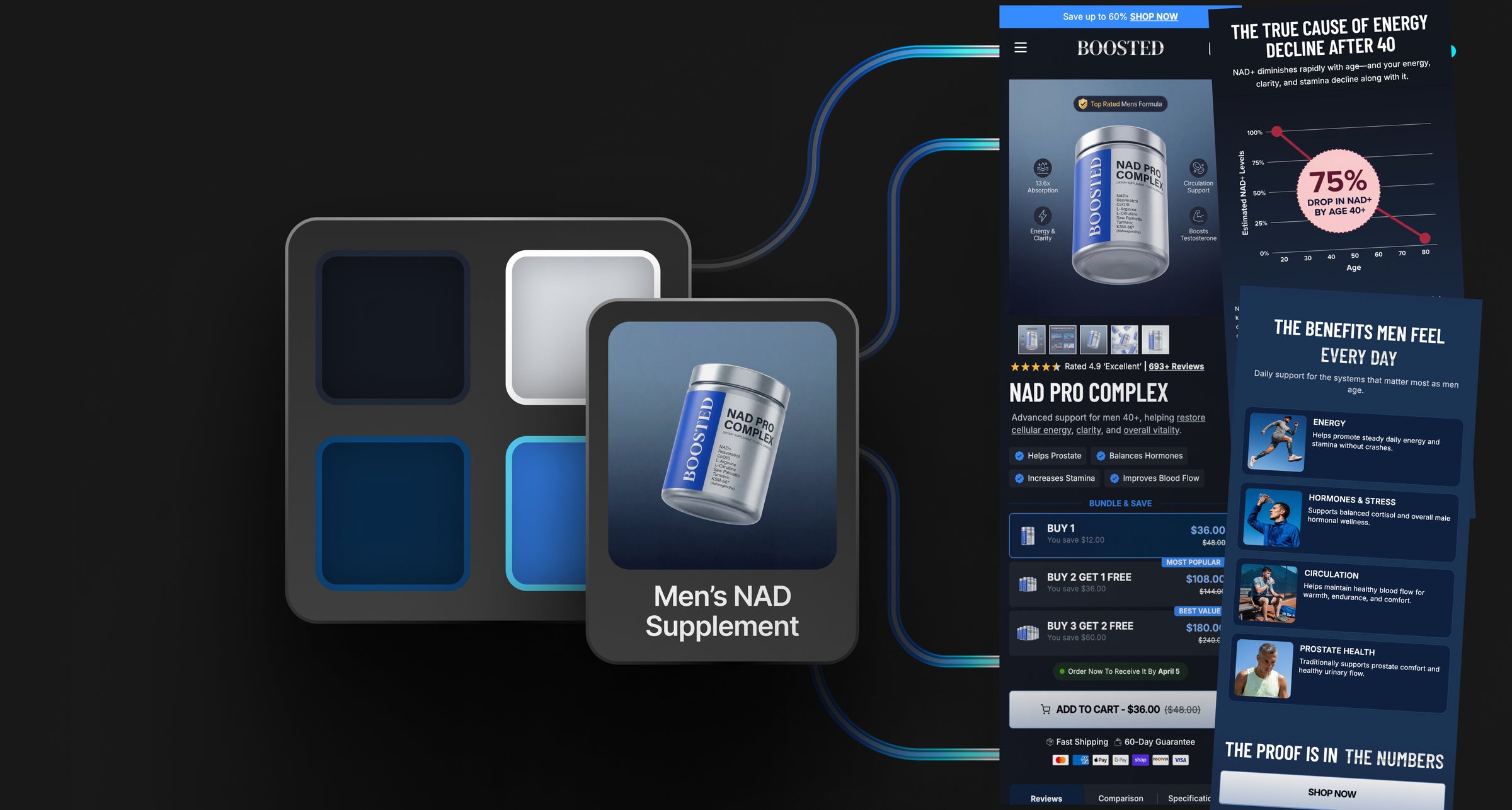Click the American Express payment icon
The width and height of the screenshot is (1512, 810).
click(x=1080, y=760)
